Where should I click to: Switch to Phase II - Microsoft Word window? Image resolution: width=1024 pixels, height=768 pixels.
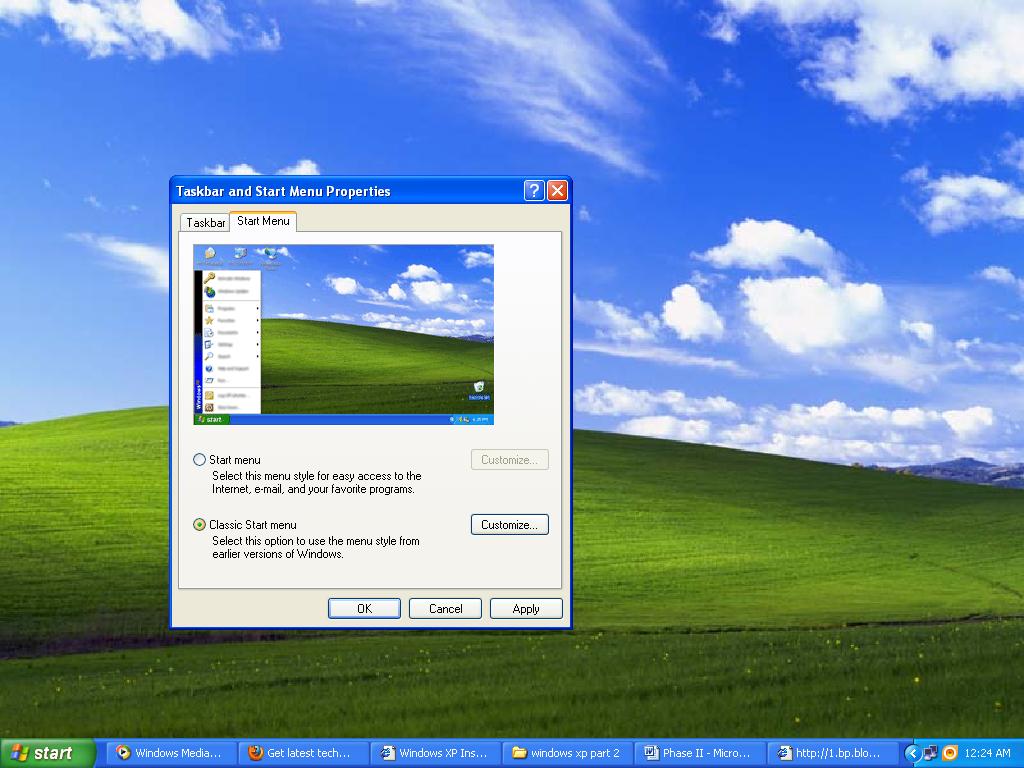699,753
